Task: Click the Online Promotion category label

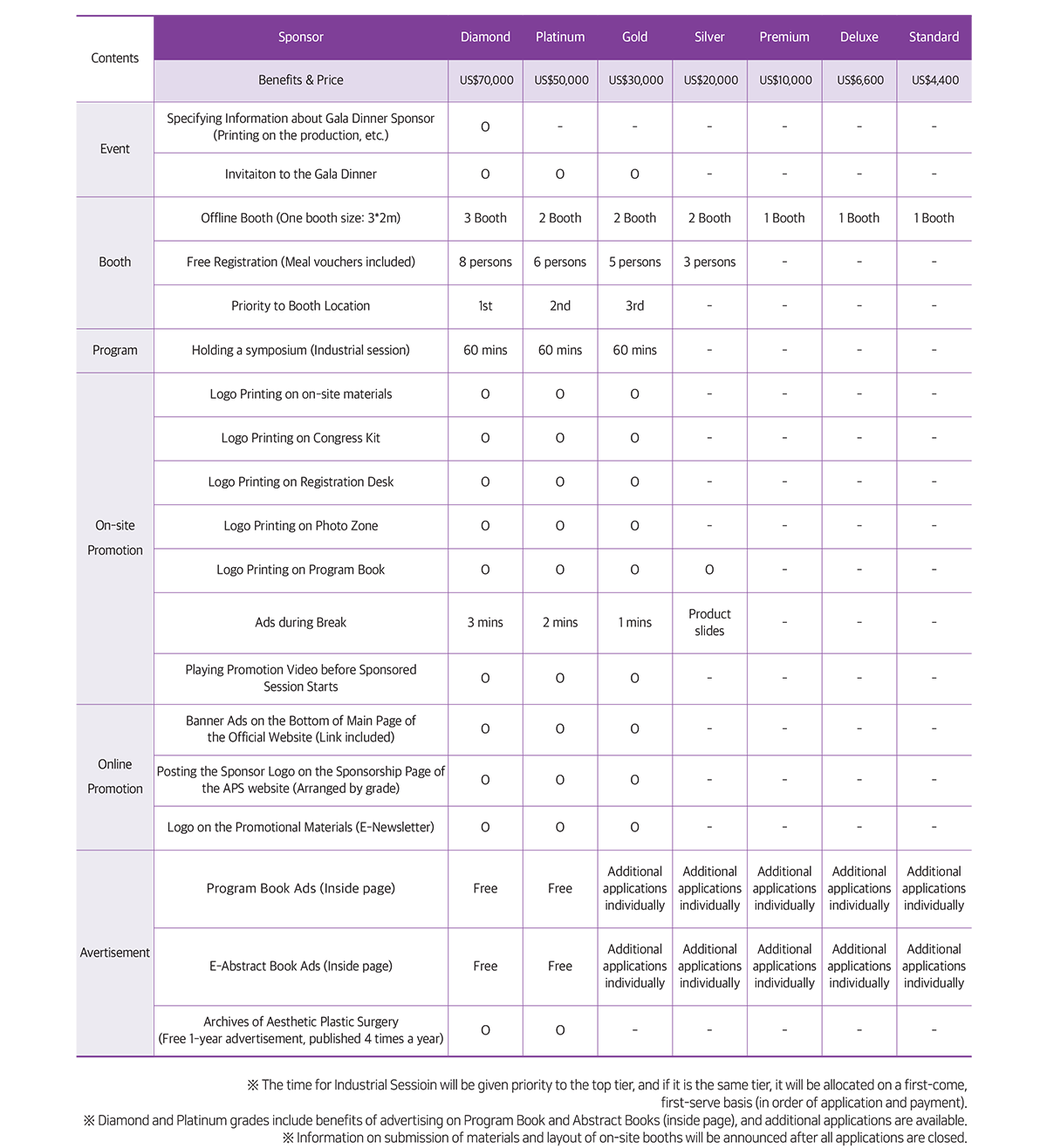Action: [114, 776]
